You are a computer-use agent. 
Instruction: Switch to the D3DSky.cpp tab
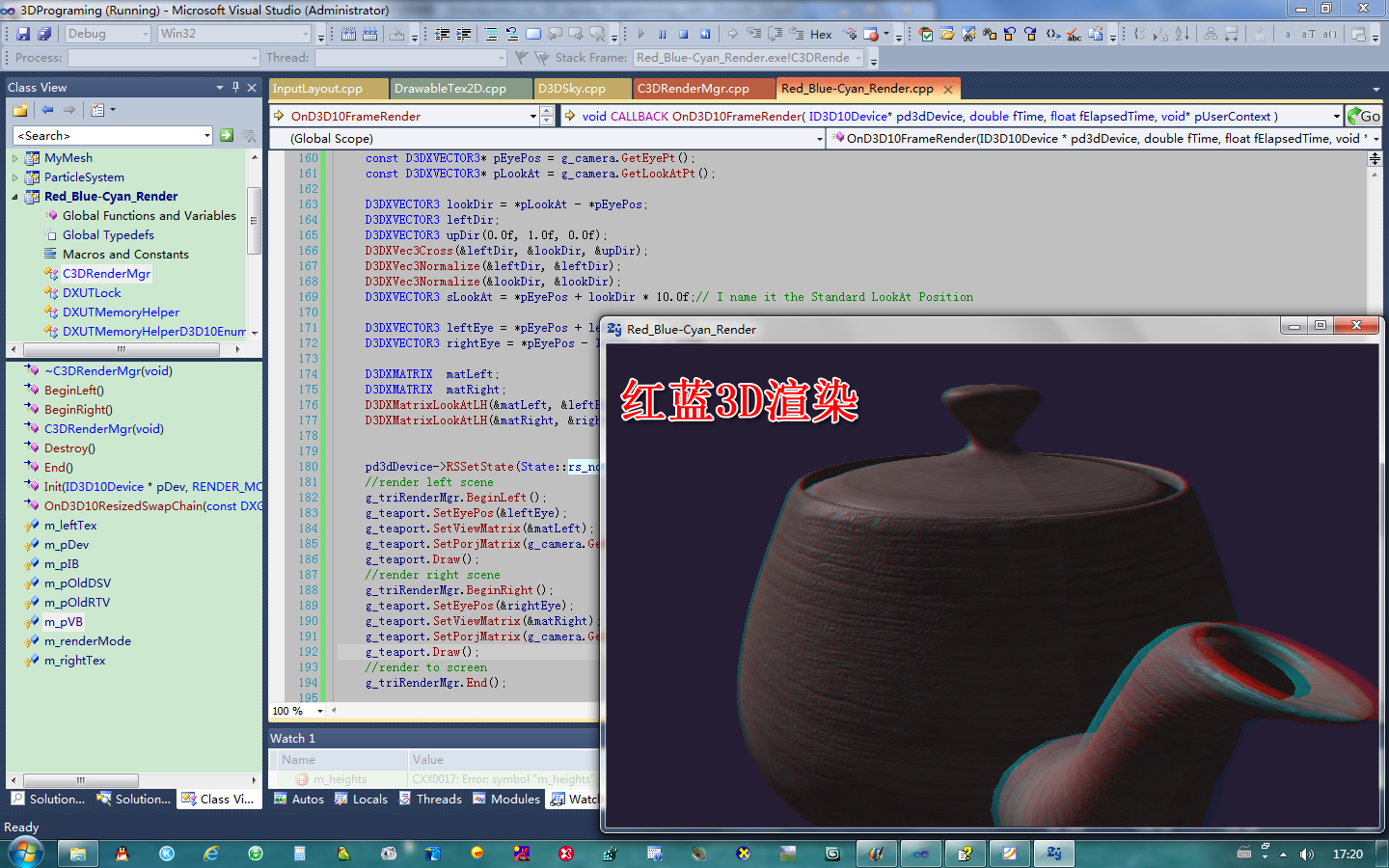point(572,89)
